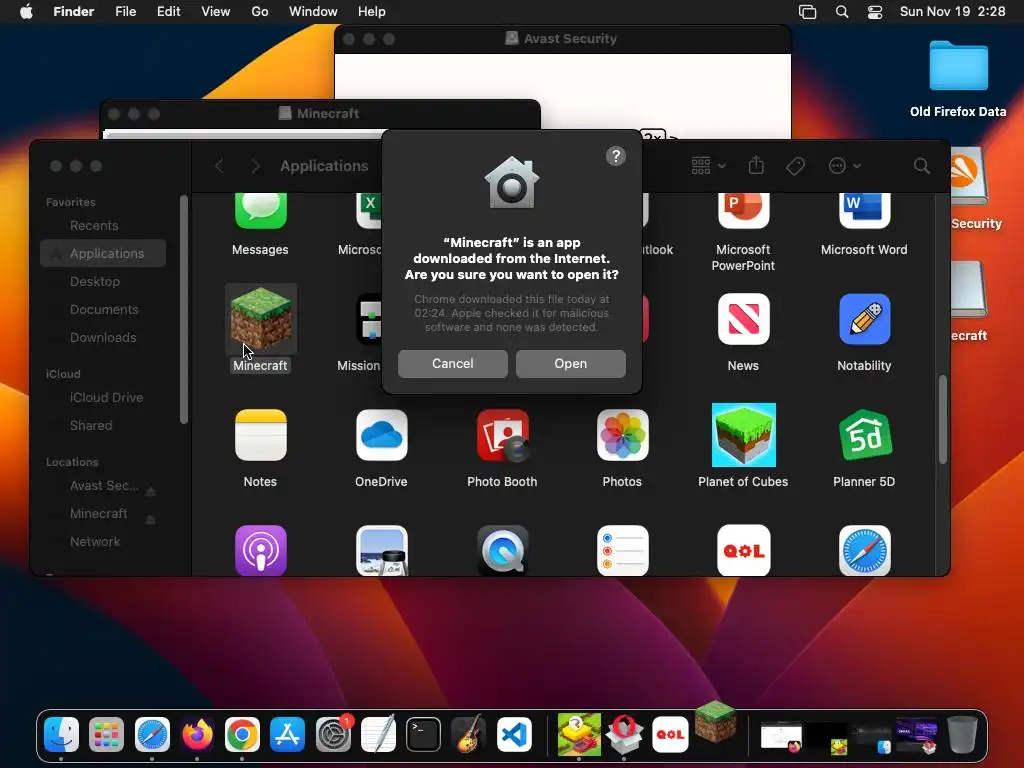The height and width of the screenshot is (768, 1024).
Task: Open the Go menu
Action: click(260, 12)
